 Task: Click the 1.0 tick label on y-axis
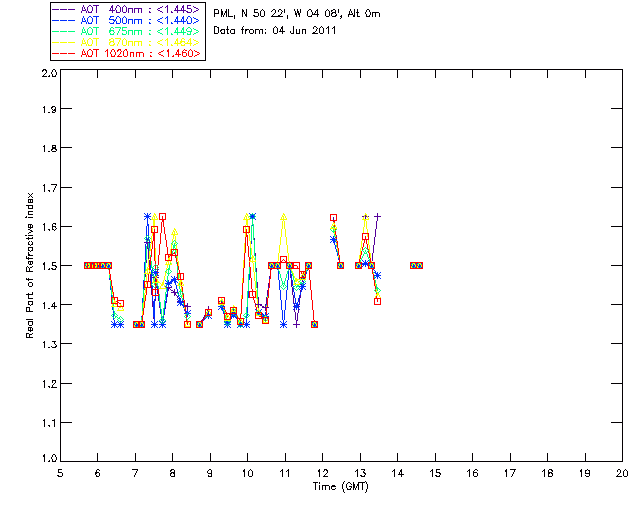47,460
